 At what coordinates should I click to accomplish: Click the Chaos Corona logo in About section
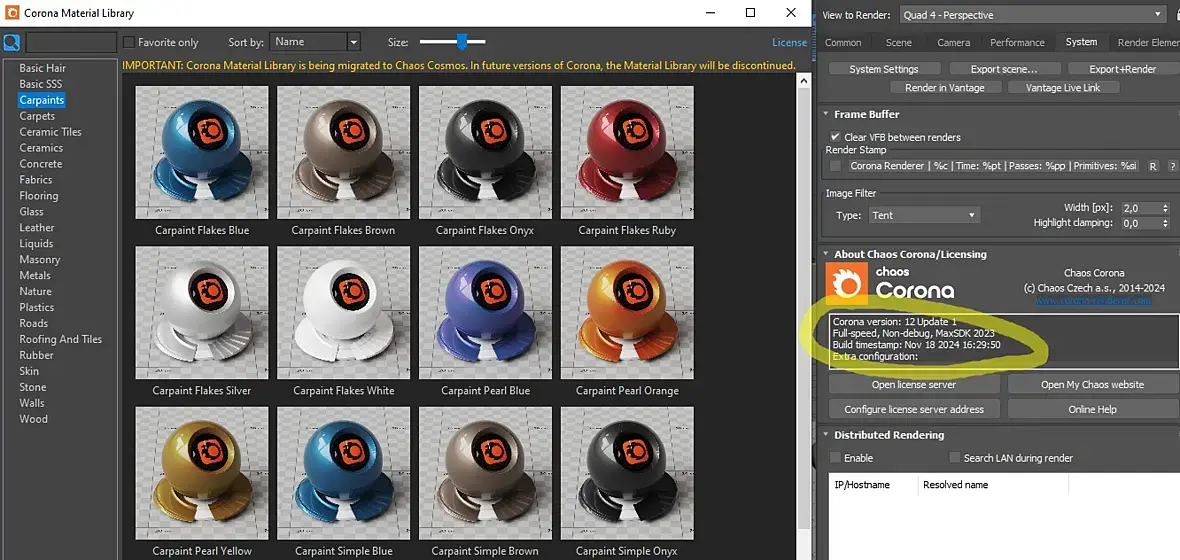[847, 284]
